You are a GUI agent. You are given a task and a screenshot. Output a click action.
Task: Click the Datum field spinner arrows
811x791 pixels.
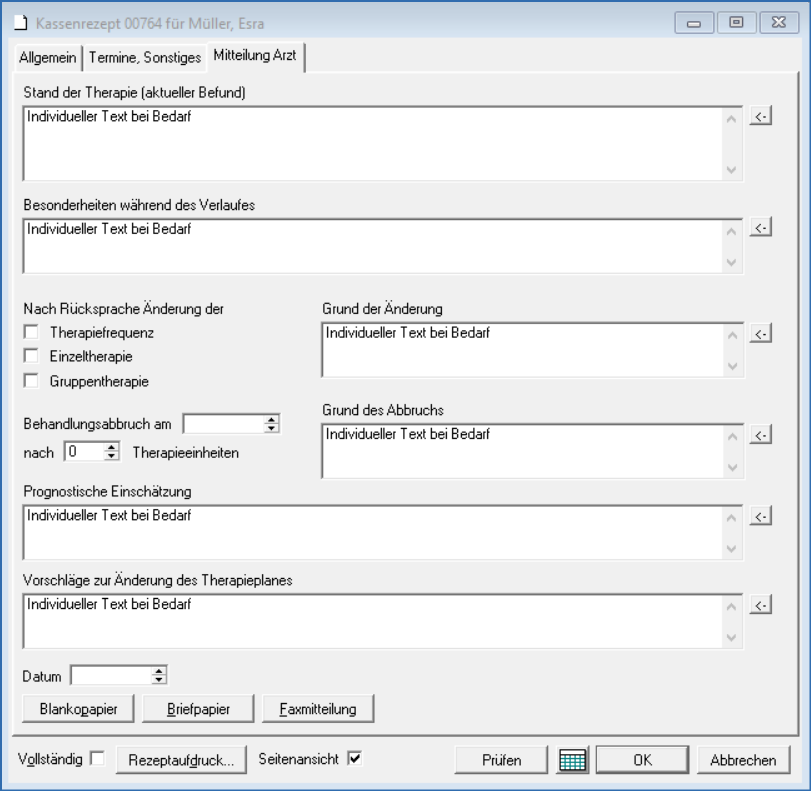(x=159, y=676)
